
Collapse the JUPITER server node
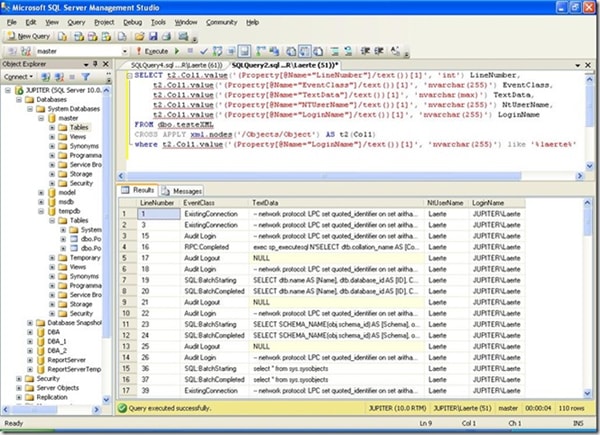(8, 90)
